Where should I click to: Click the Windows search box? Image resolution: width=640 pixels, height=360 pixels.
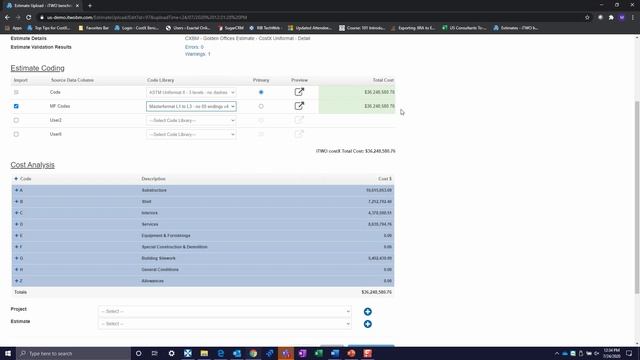click(x=73, y=353)
